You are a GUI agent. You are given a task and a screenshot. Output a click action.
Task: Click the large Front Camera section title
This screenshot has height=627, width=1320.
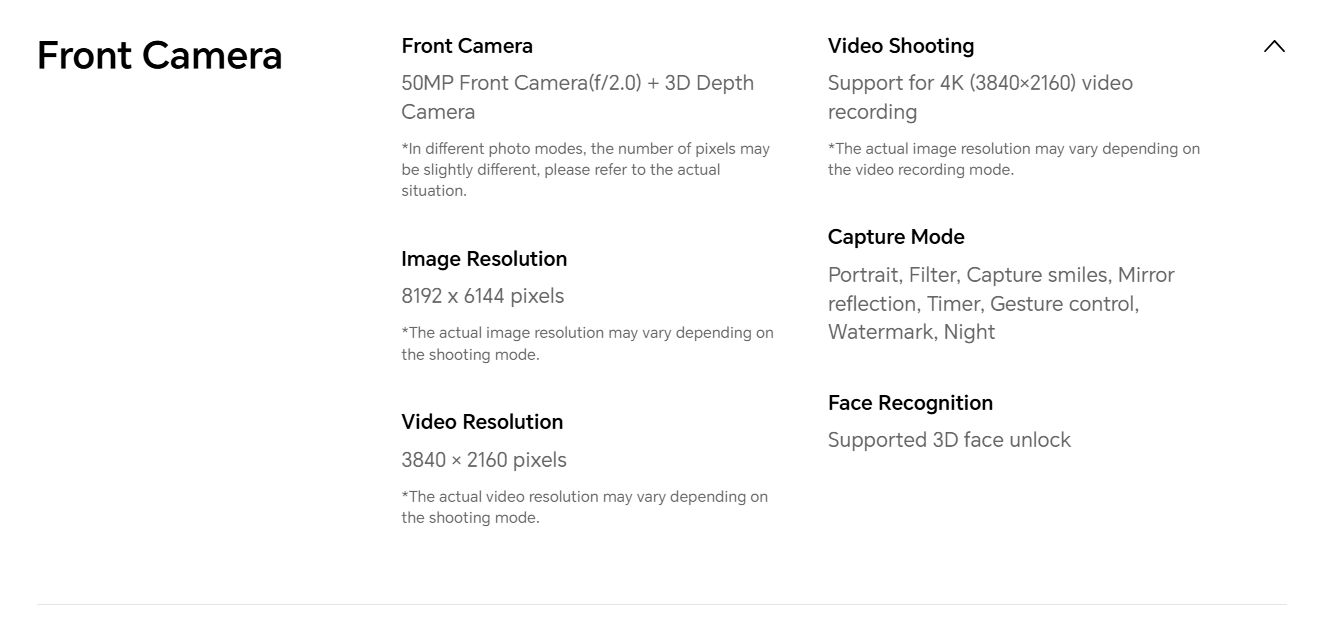(x=160, y=56)
